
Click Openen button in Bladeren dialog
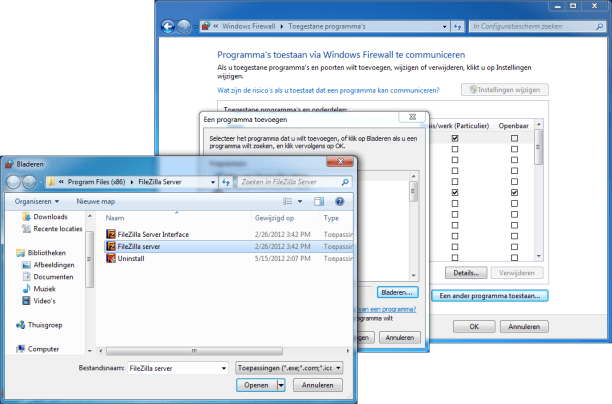click(x=256, y=385)
